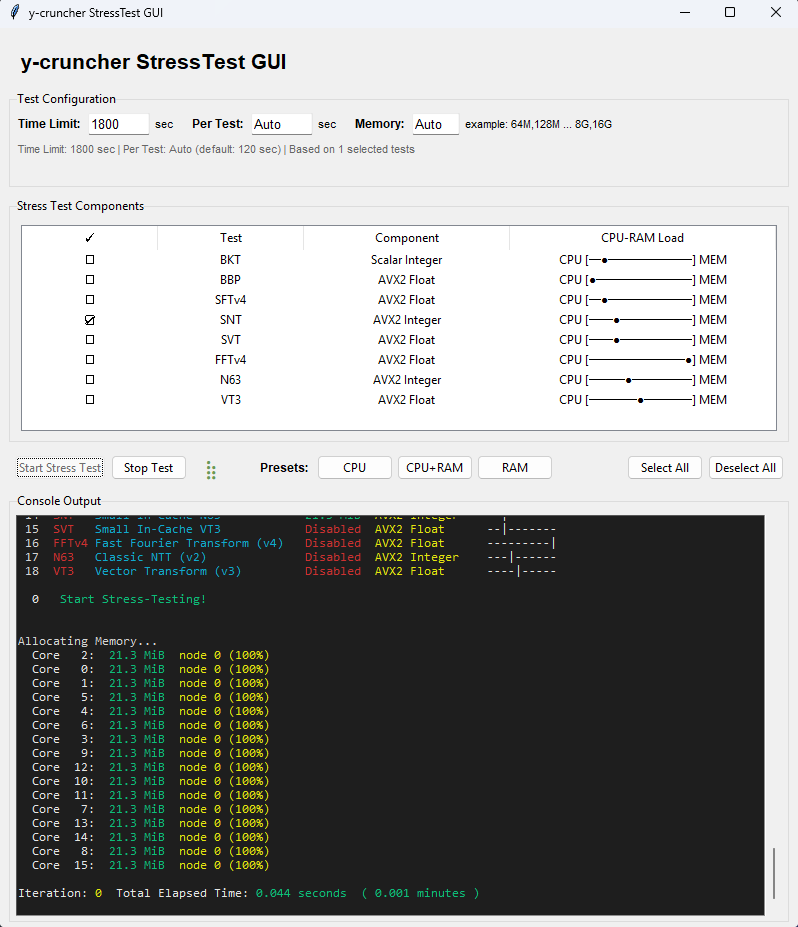Viewport: 798px width, 927px height.
Task: Focus the Memory input field
Action: pyautogui.click(x=436, y=124)
